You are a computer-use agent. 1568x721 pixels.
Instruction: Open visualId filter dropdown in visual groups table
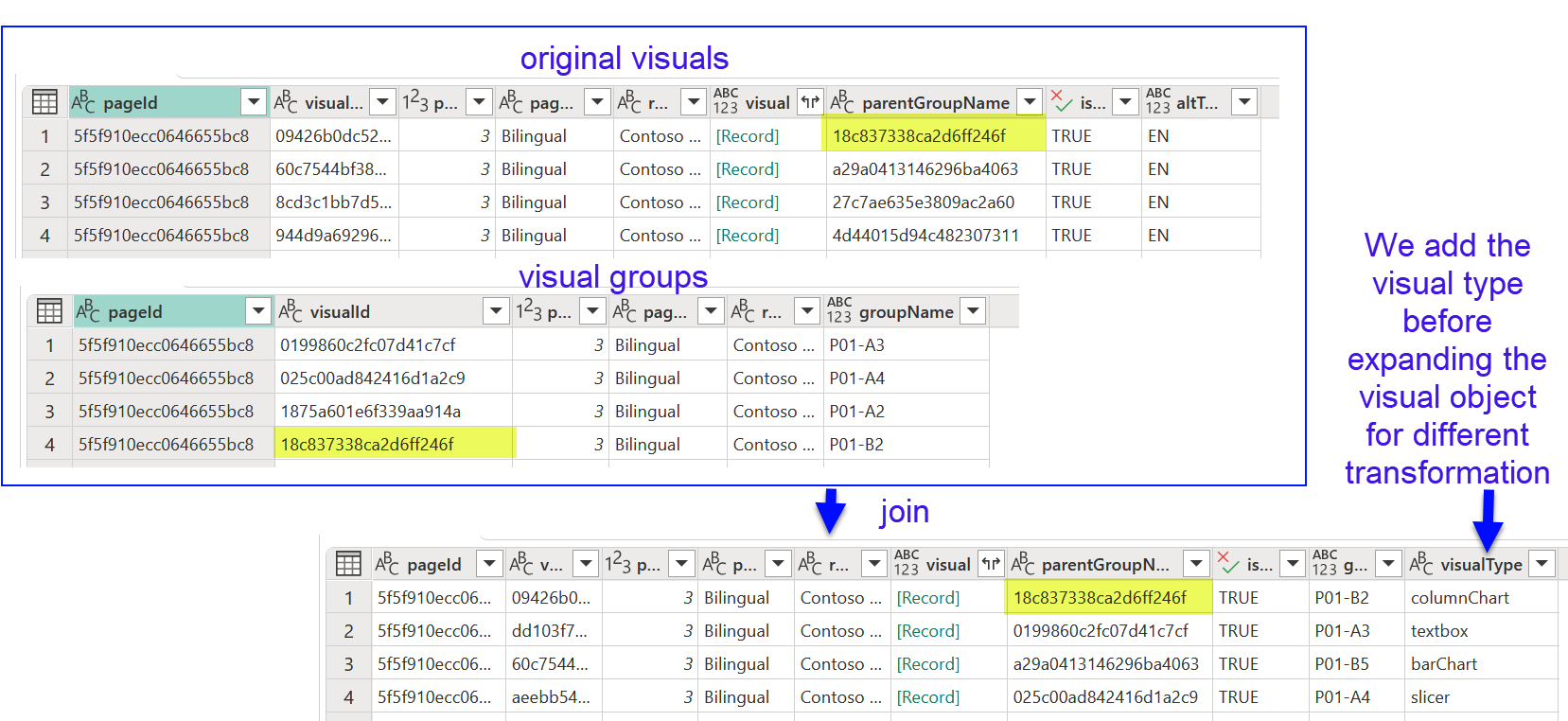click(496, 310)
